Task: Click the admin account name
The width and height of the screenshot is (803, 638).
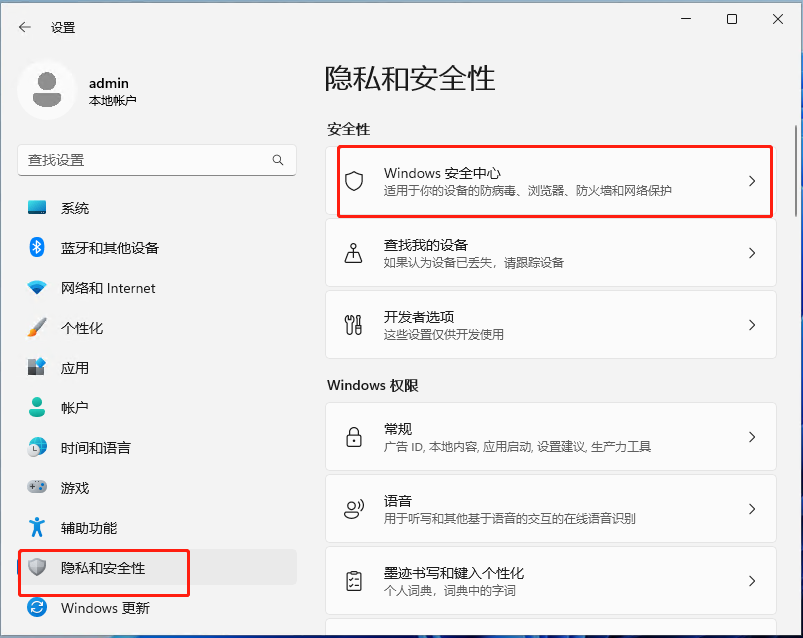Action: tap(109, 83)
